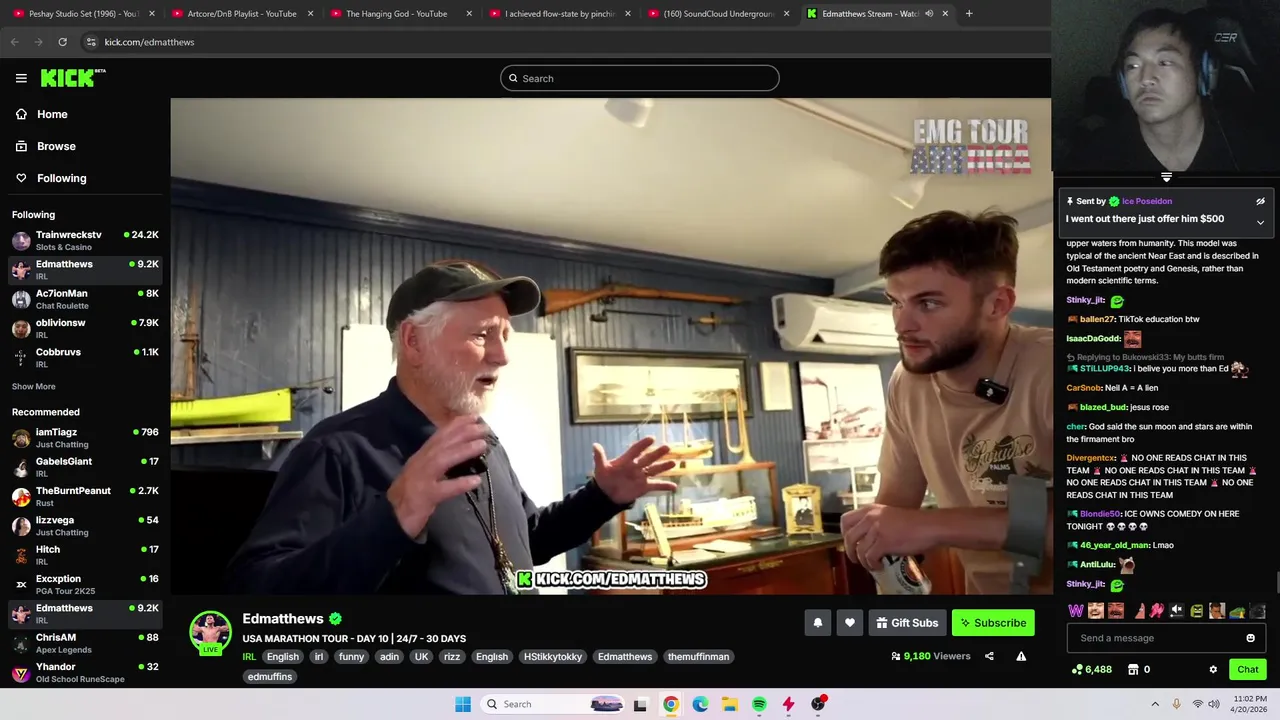The width and height of the screenshot is (1280, 720).
Task: Open channel points 6,488 balance
Action: click(x=1091, y=669)
